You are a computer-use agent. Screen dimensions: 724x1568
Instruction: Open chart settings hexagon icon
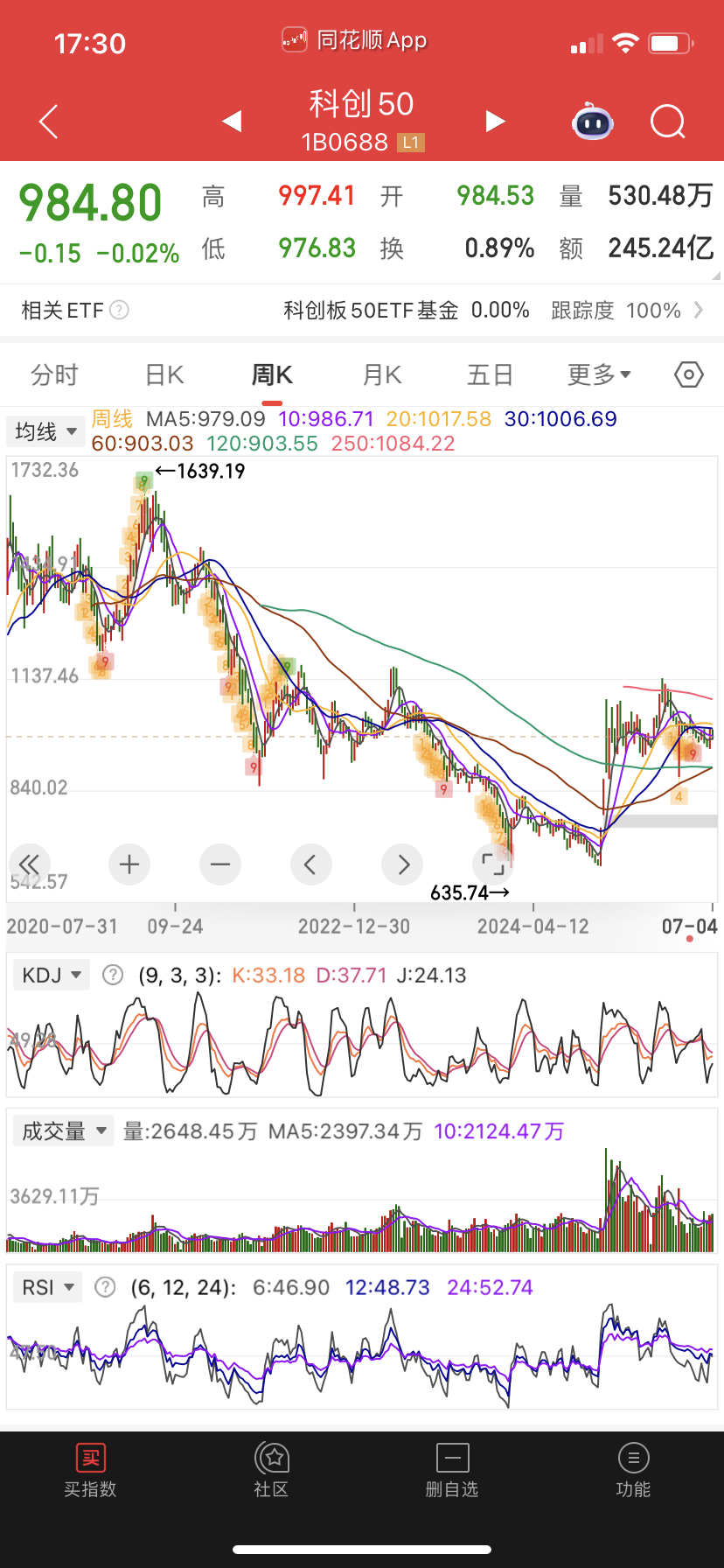[x=689, y=375]
